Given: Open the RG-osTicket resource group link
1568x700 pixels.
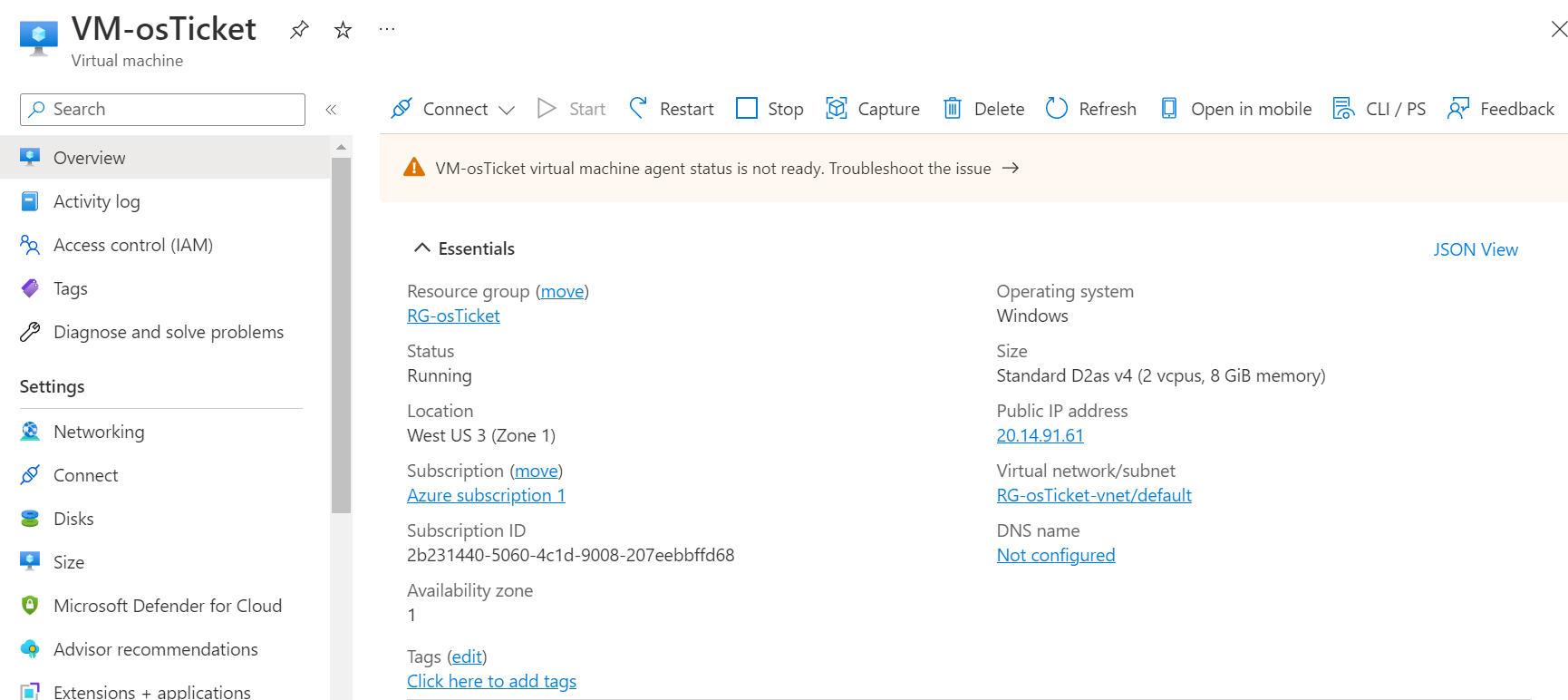Looking at the screenshot, I should tap(453, 316).
